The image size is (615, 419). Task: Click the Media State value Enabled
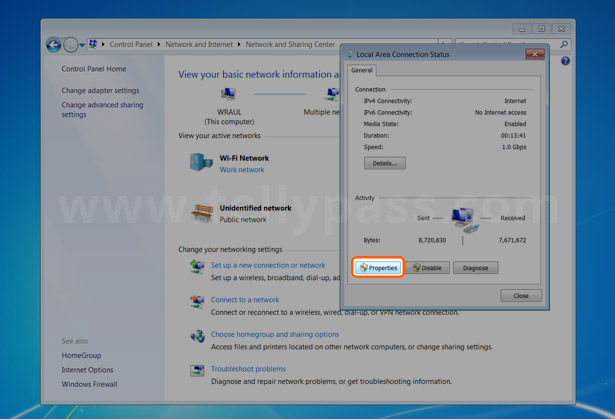point(515,124)
